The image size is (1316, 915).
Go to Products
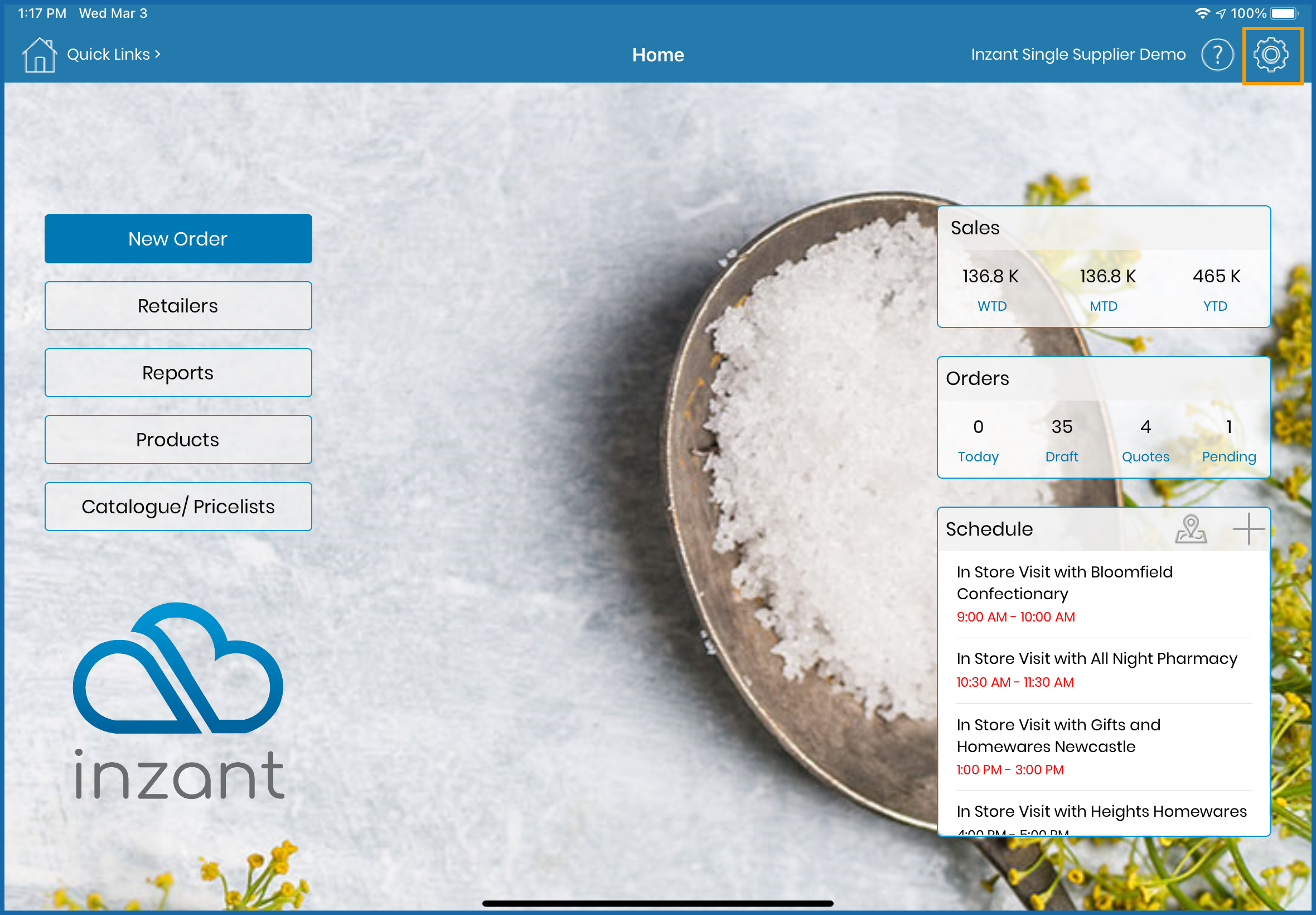[x=178, y=440]
